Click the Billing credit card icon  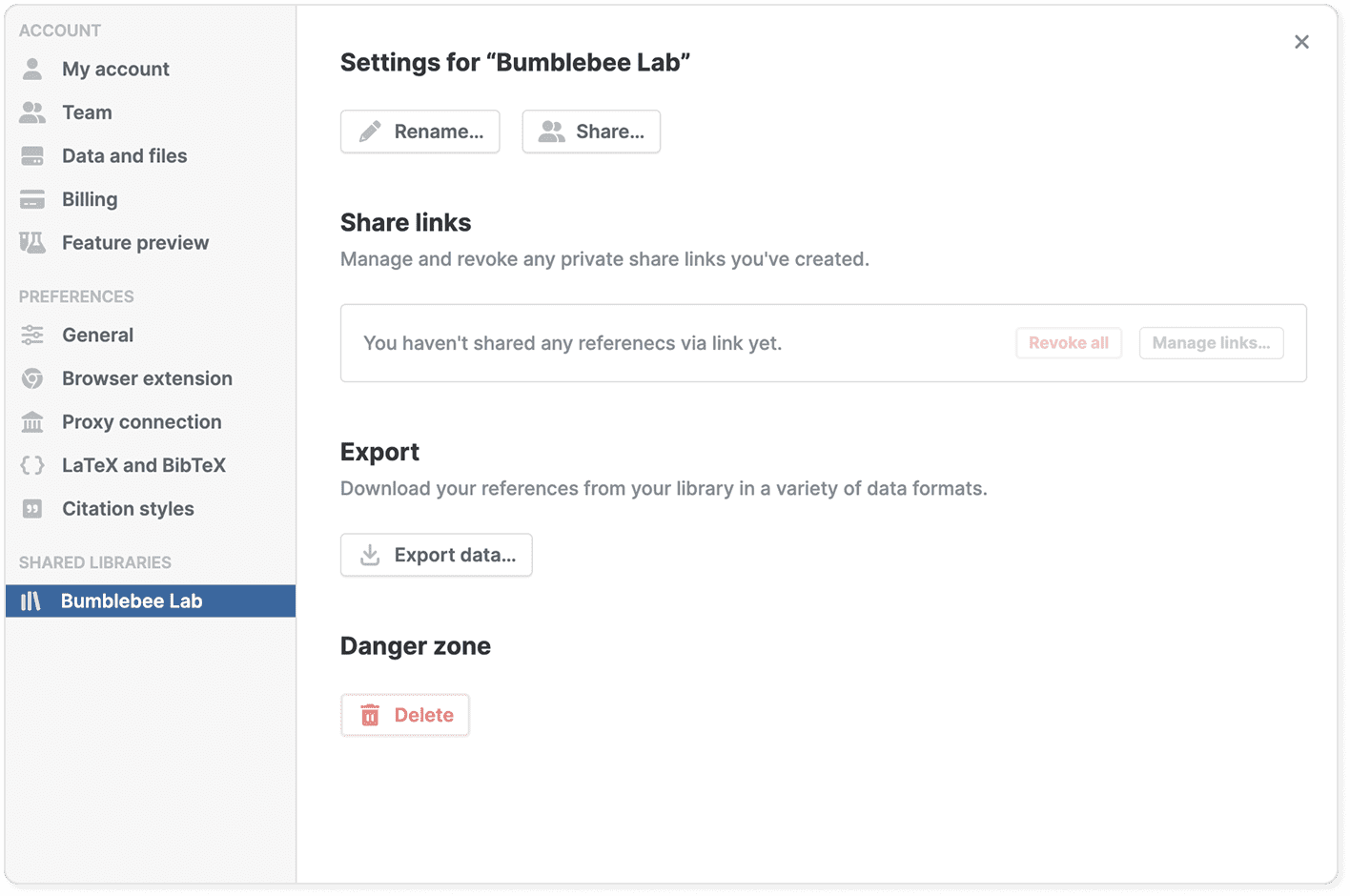[x=32, y=199]
